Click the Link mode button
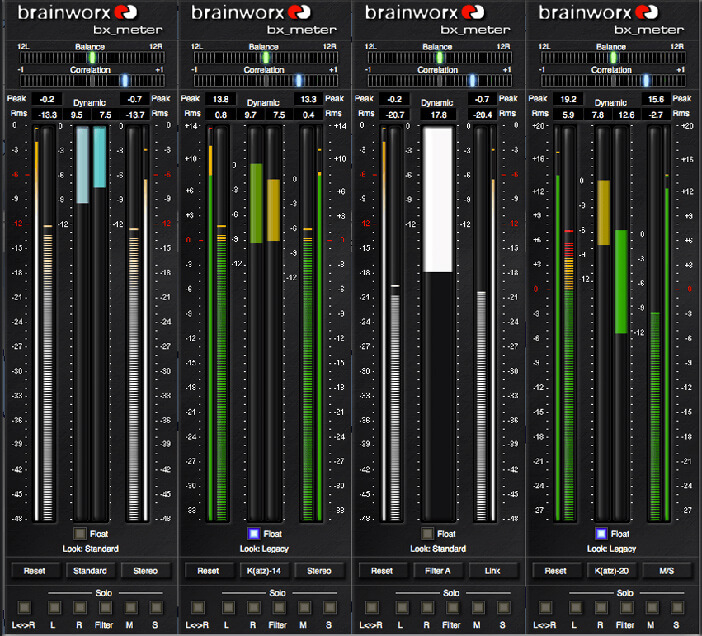Image resolution: width=702 pixels, height=636 pixels. pos(494,571)
